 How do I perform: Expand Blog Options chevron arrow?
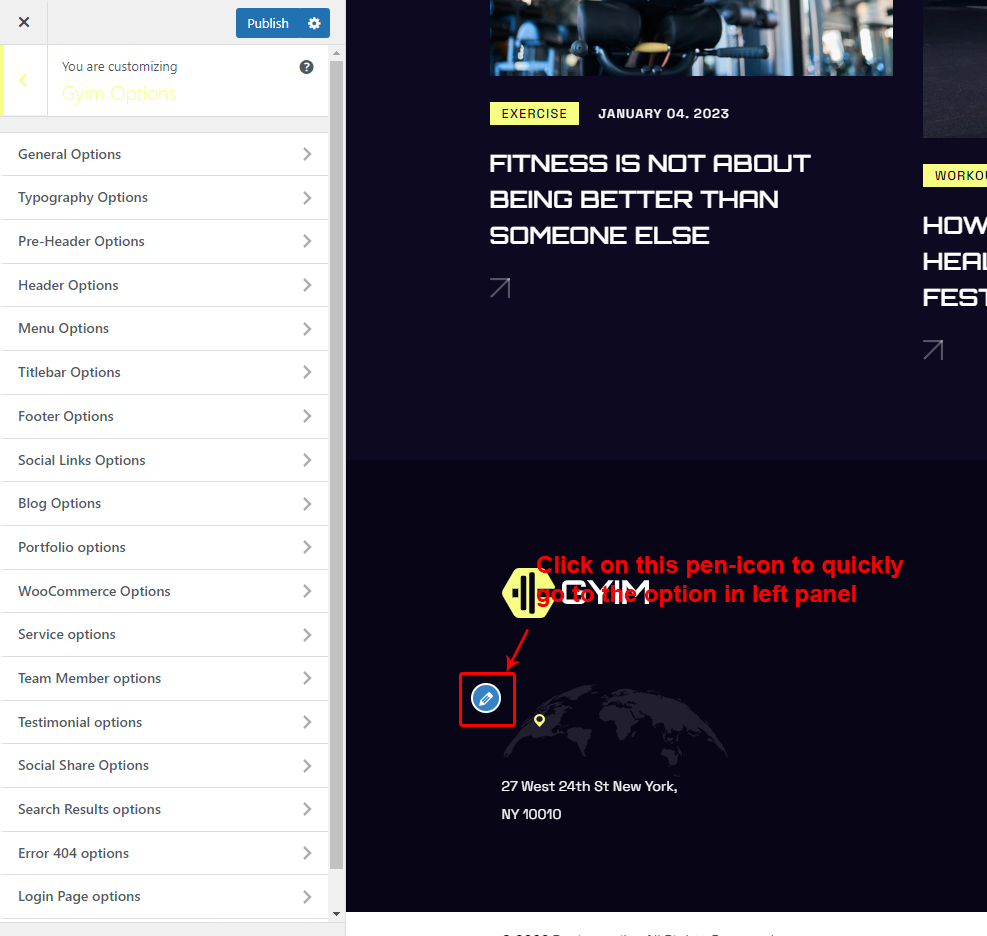tap(307, 504)
